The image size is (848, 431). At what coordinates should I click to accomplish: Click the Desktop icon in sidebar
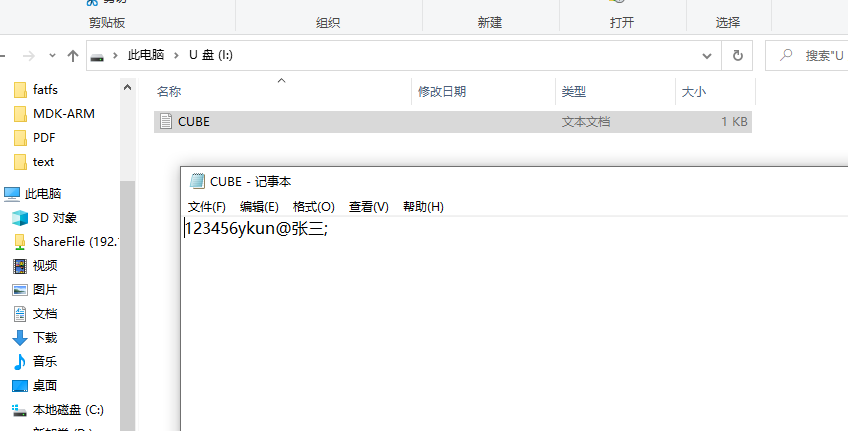pyautogui.click(x=20, y=386)
